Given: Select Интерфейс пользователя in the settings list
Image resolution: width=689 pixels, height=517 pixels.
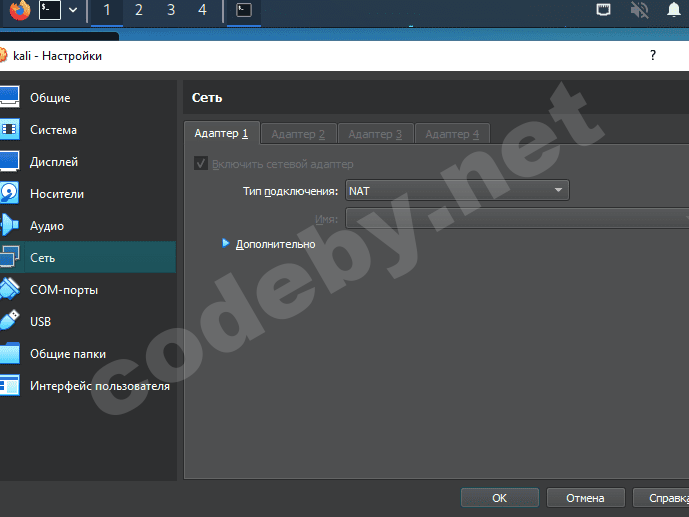Looking at the screenshot, I should pos(100,386).
